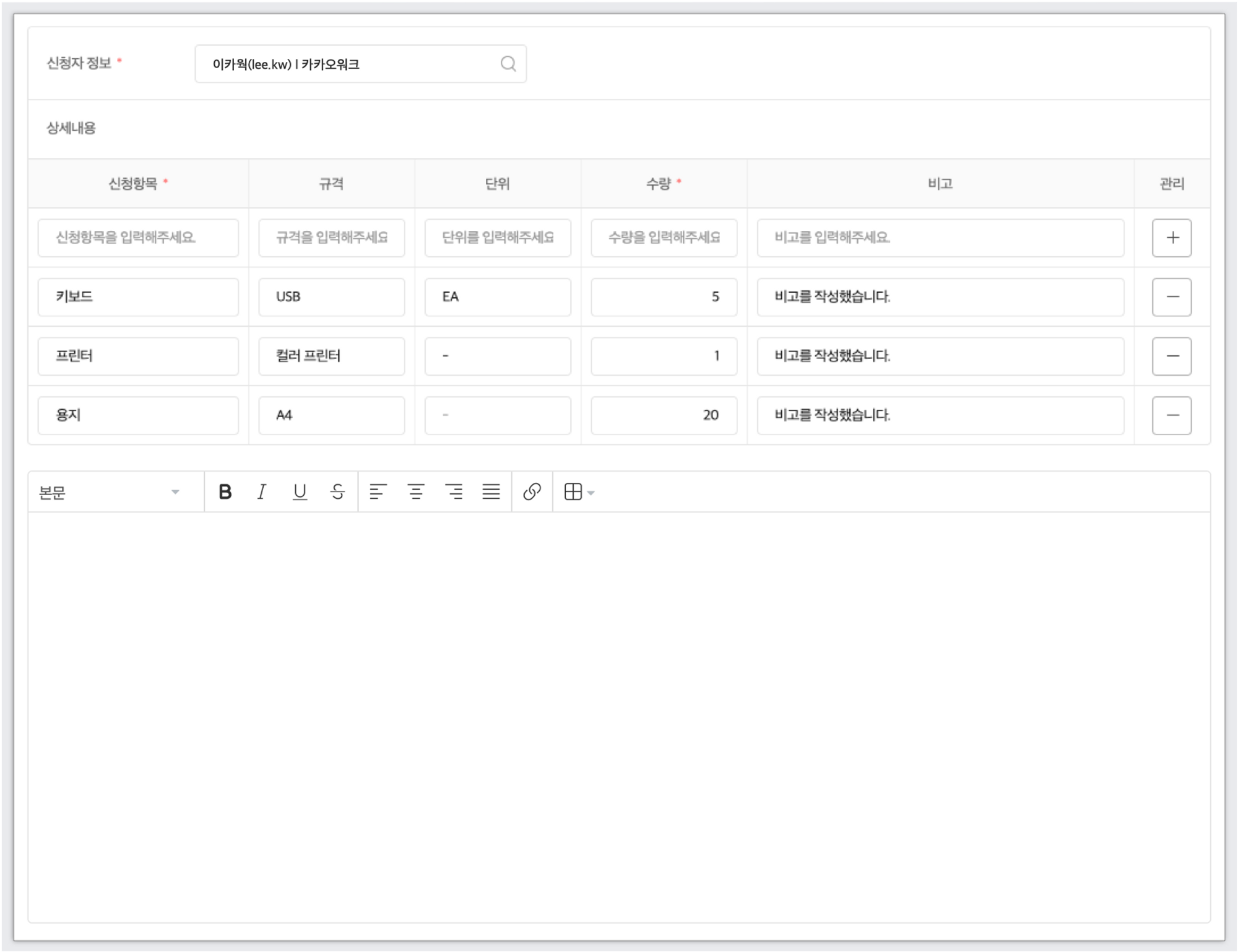Toggle underline formatting
The width and height of the screenshot is (1238, 952).
point(300,492)
